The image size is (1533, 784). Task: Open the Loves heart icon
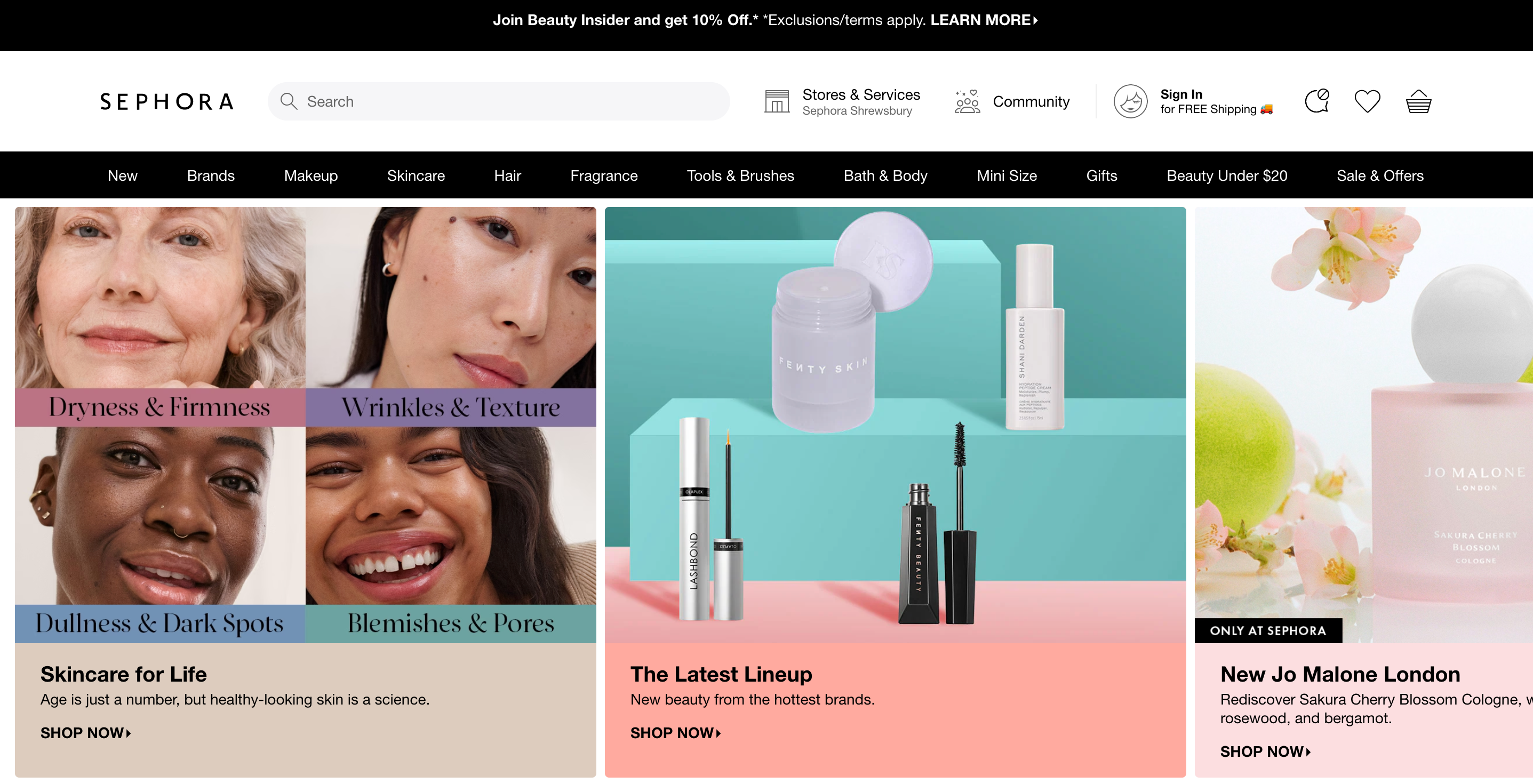(x=1367, y=101)
